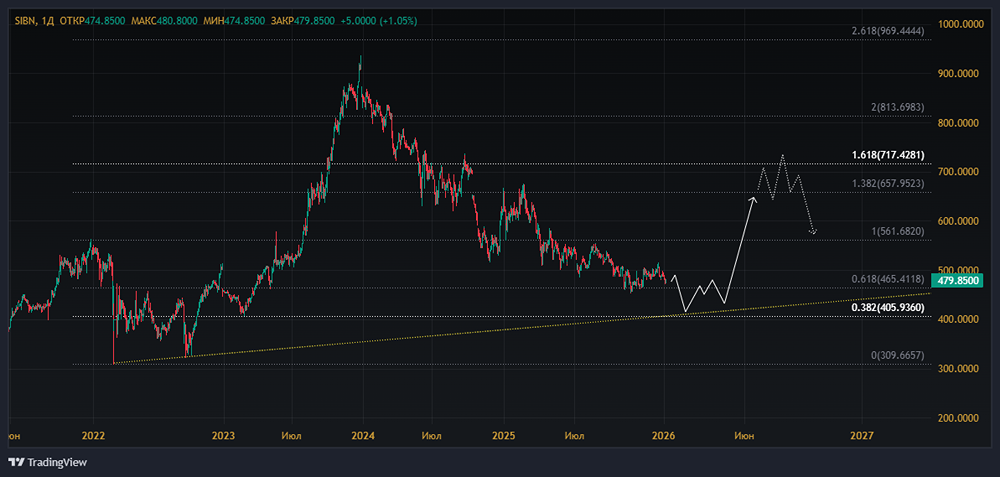Click the 2022 label on time axis

pos(93,436)
